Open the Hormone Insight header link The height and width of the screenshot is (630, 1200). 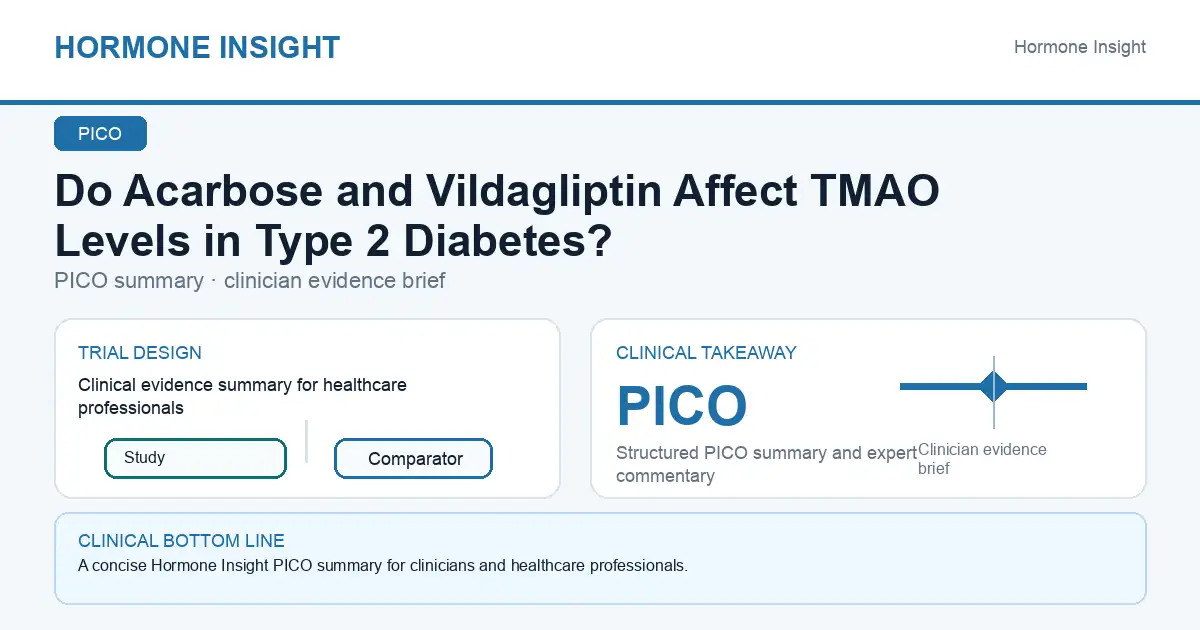1080,47
